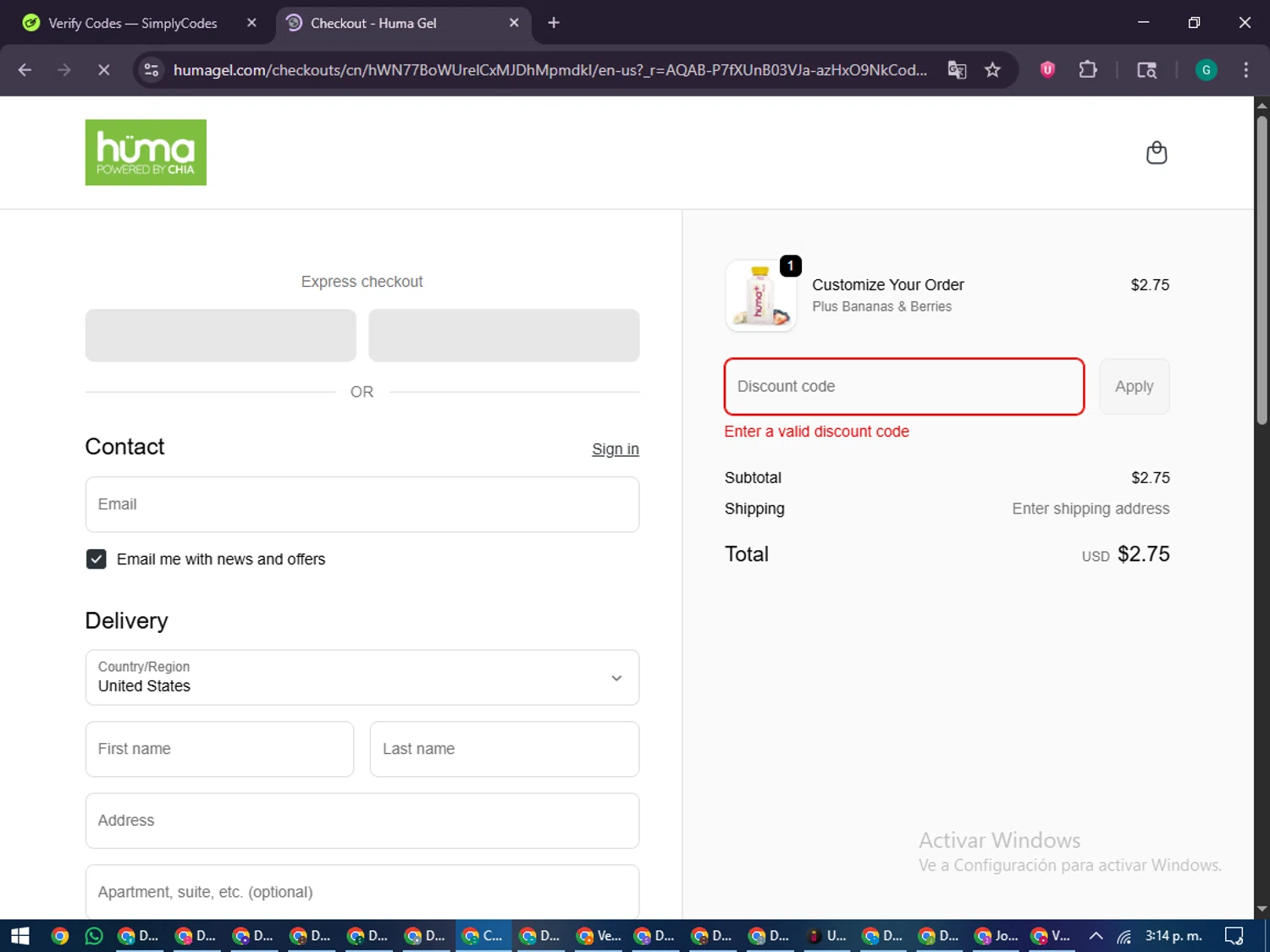
Task: Click the USD $2.75 total amount
Action: point(1126,554)
